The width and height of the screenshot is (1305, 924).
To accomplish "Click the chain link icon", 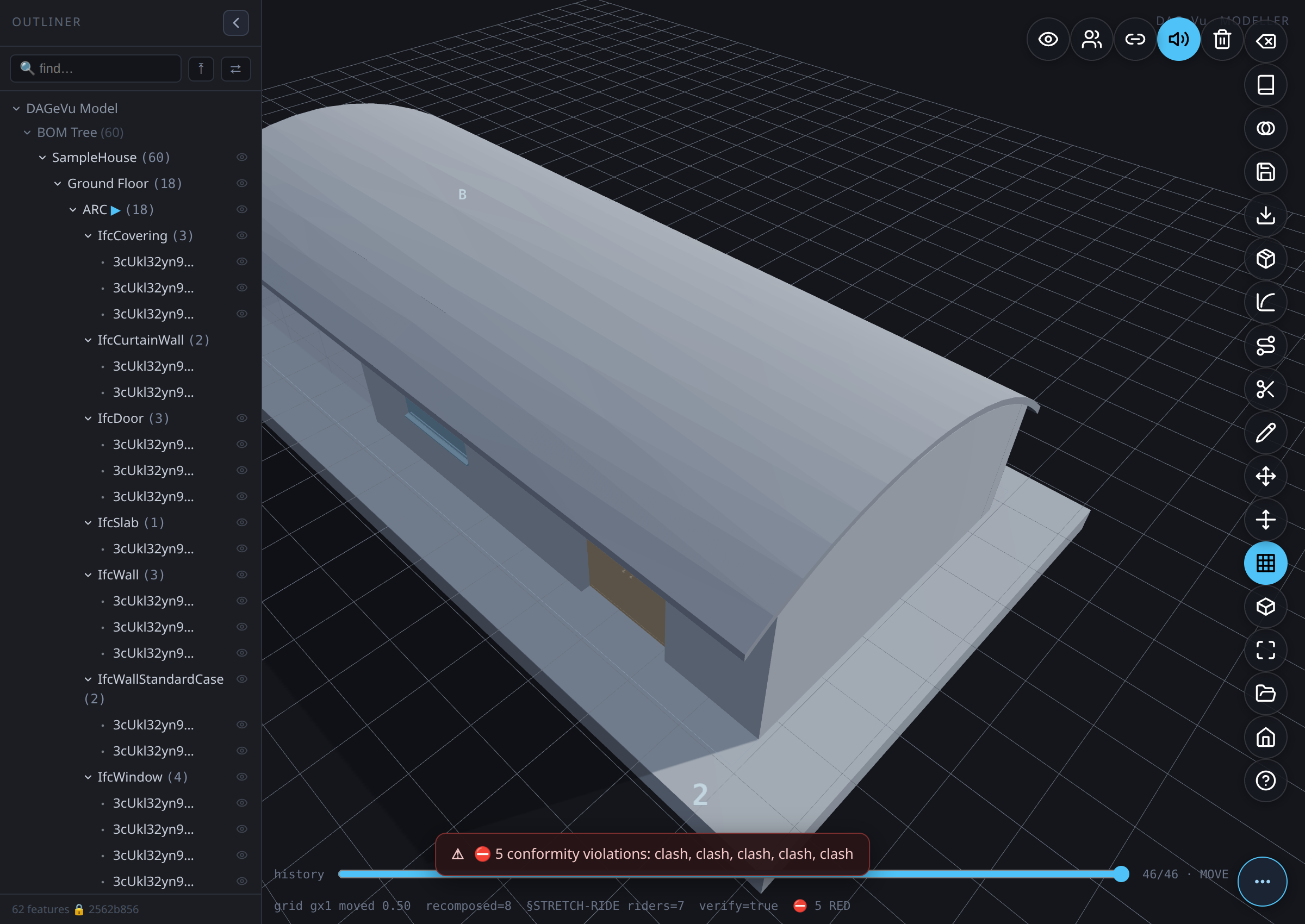I will [x=1135, y=39].
